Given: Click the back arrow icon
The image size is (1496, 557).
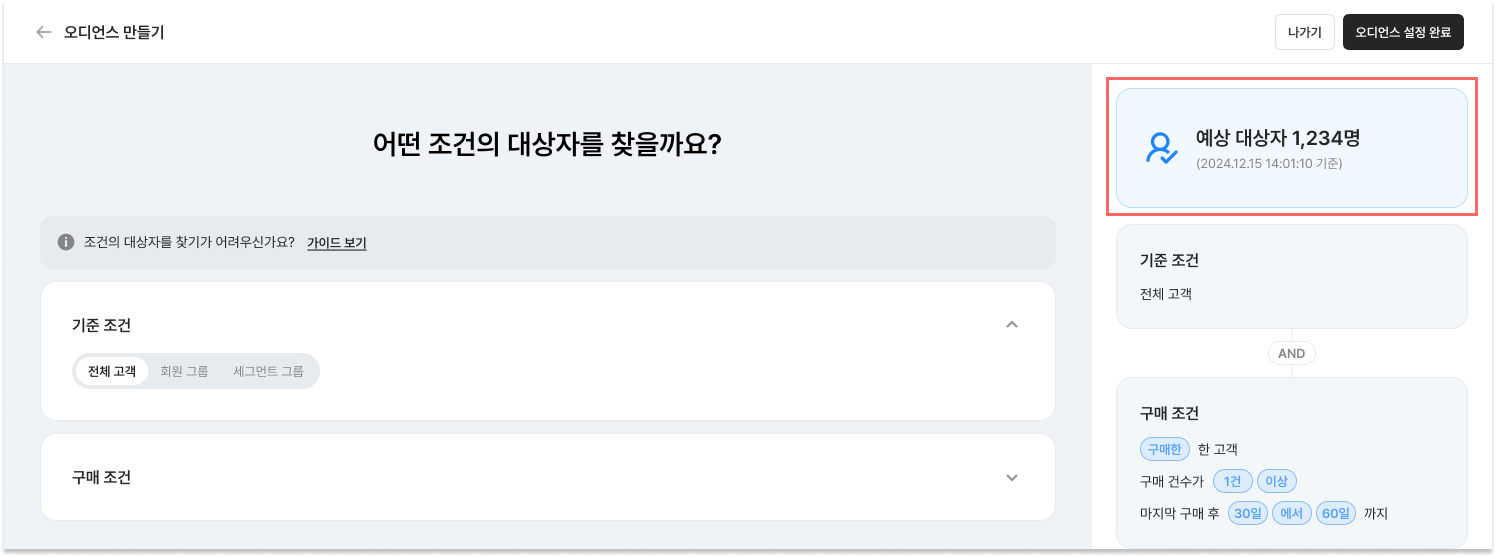Looking at the screenshot, I should [43, 32].
